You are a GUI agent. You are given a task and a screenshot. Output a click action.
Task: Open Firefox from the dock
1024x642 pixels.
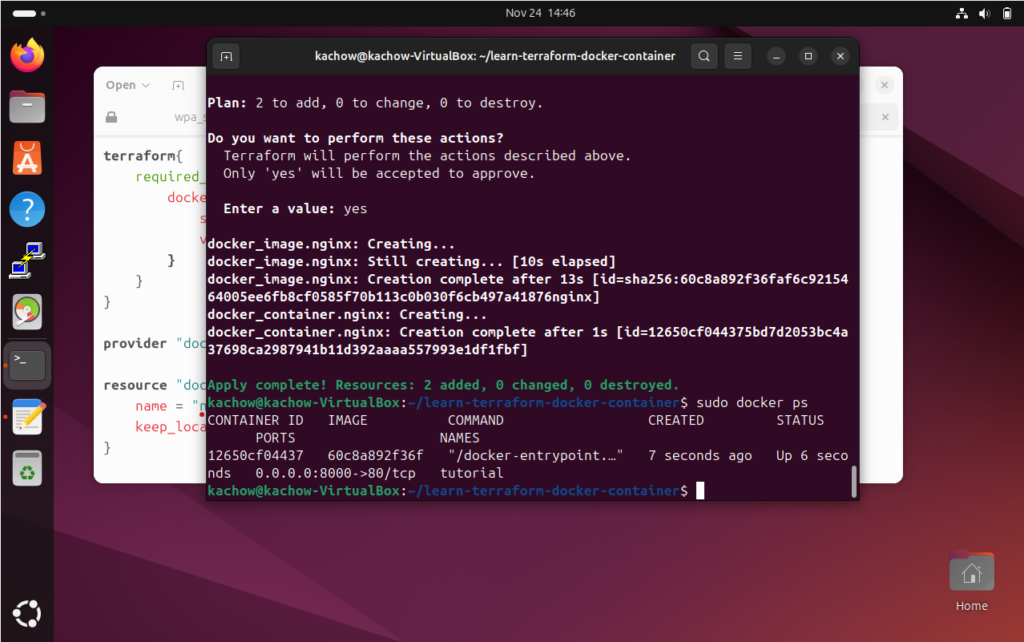[x=27, y=56]
